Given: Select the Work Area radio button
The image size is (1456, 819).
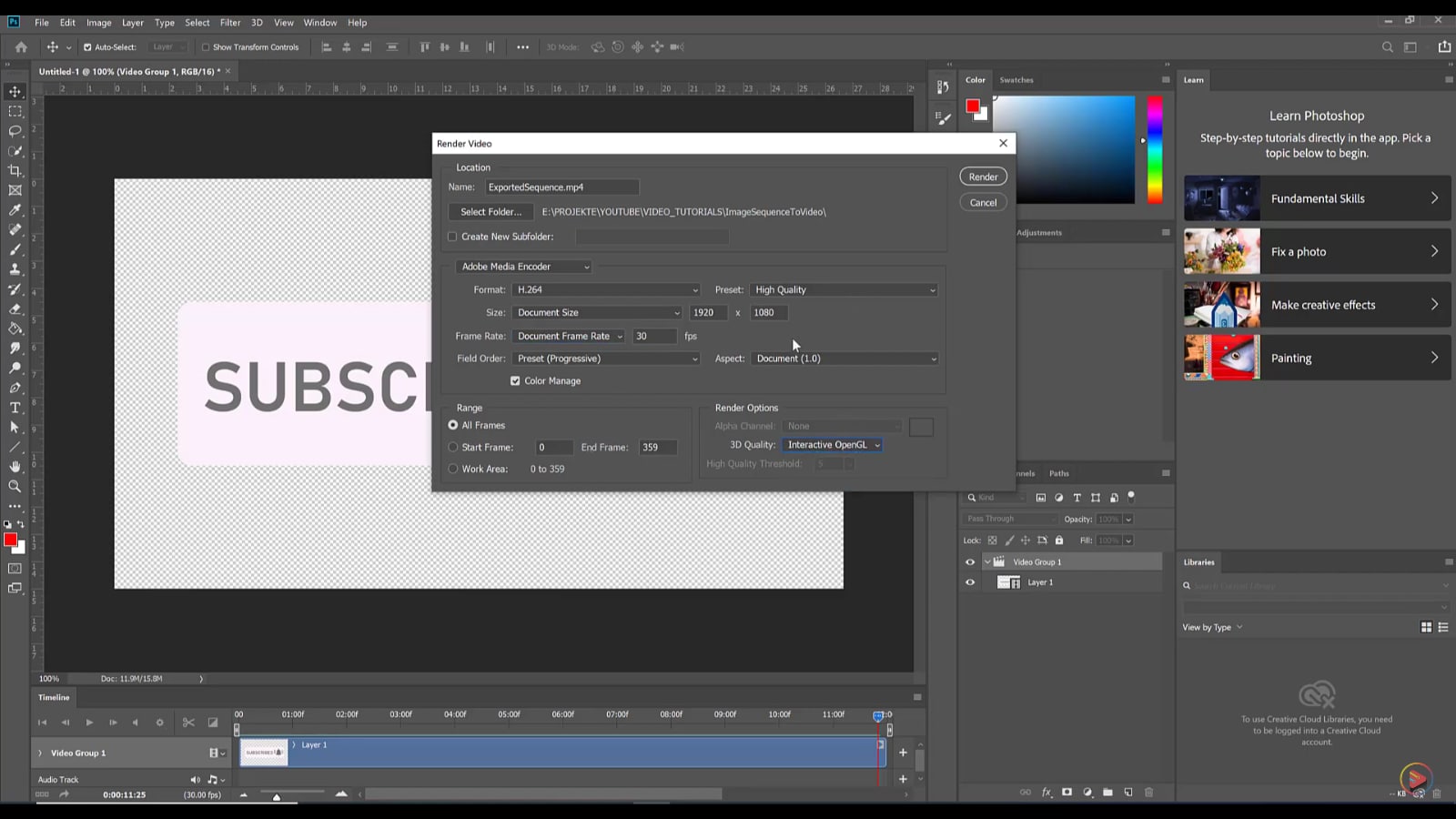Looking at the screenshot, I should (453, 469).
